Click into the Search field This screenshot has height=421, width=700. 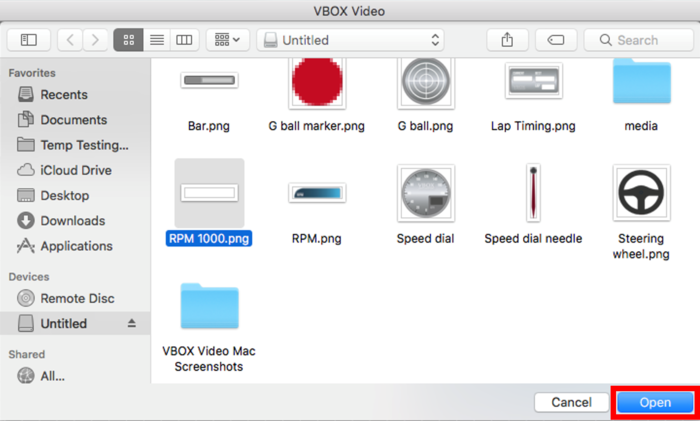point(638,40)
